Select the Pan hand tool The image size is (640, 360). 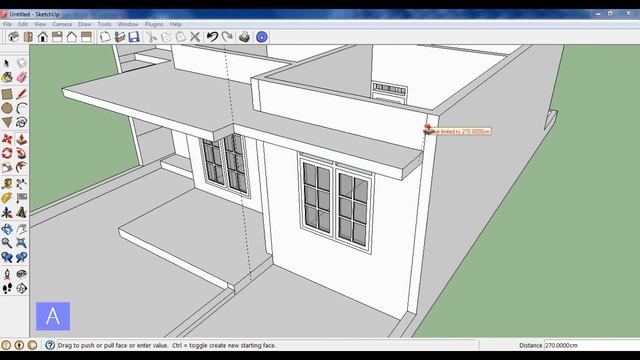pos(21,229)
